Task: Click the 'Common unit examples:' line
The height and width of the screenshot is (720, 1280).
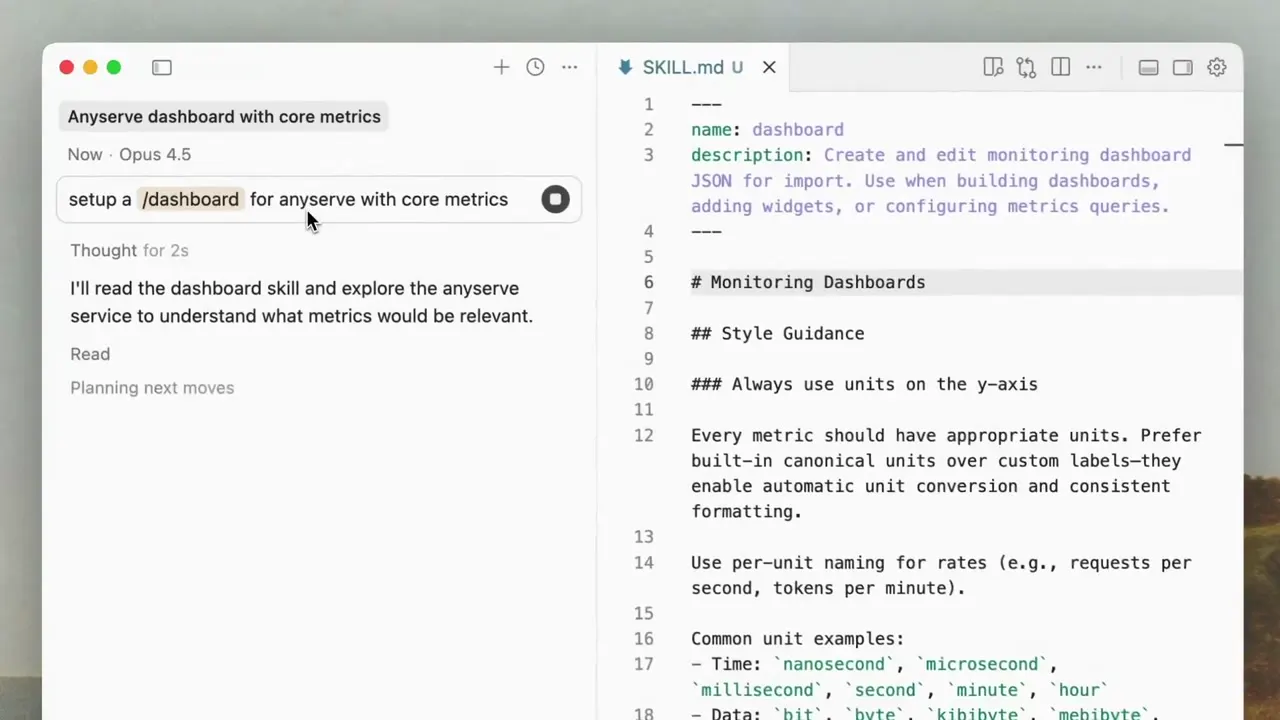Action: pos(797,639)
